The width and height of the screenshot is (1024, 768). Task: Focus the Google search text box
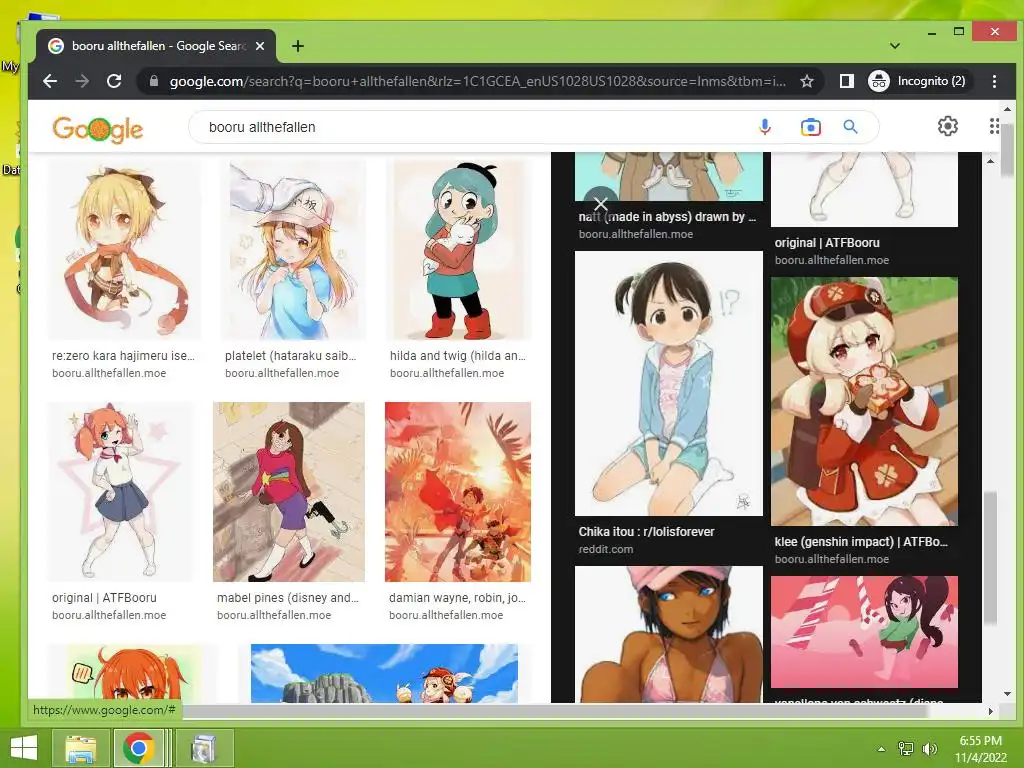point(477,127)
